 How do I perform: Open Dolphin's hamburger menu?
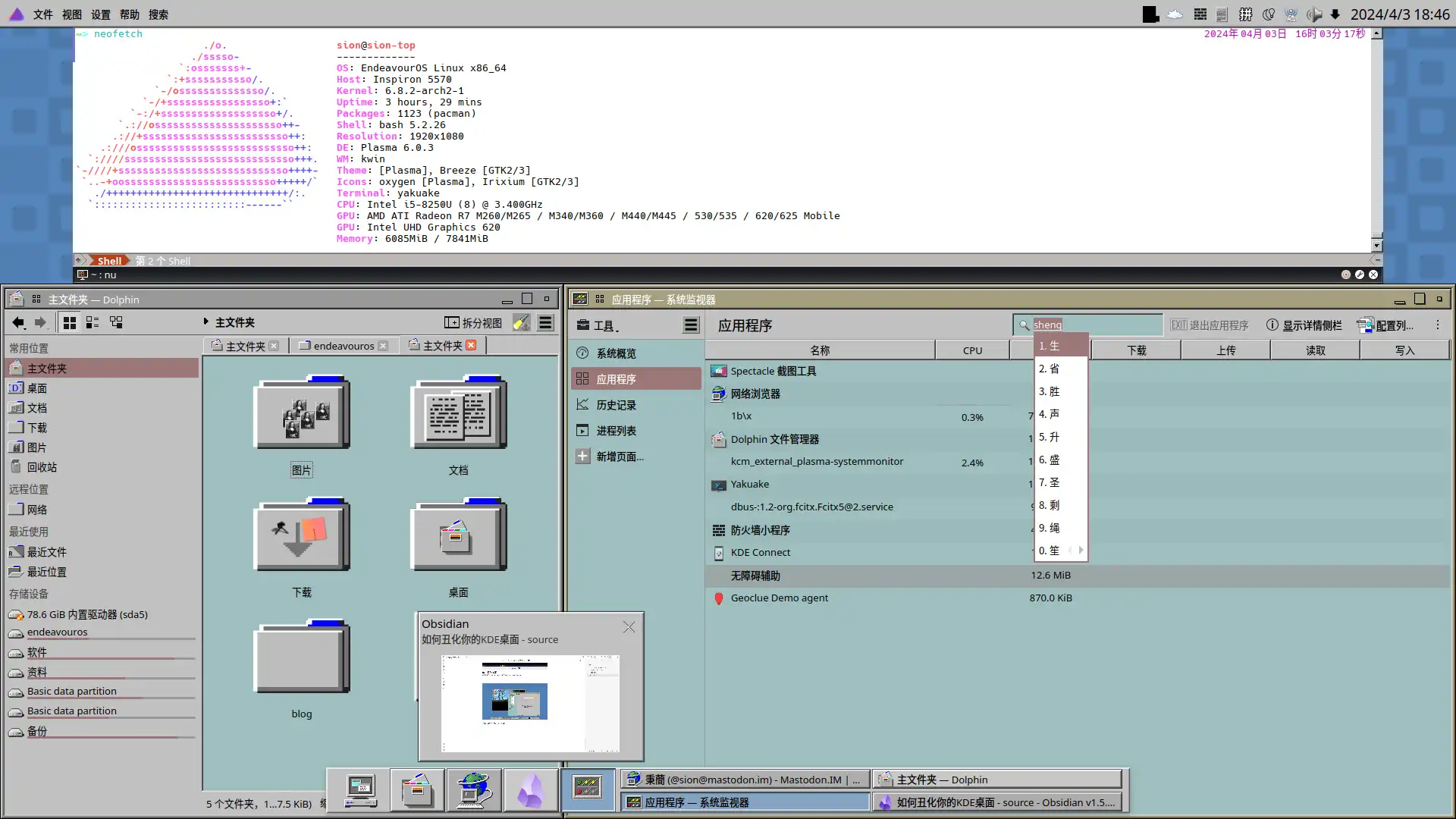[x=545, y=323]
